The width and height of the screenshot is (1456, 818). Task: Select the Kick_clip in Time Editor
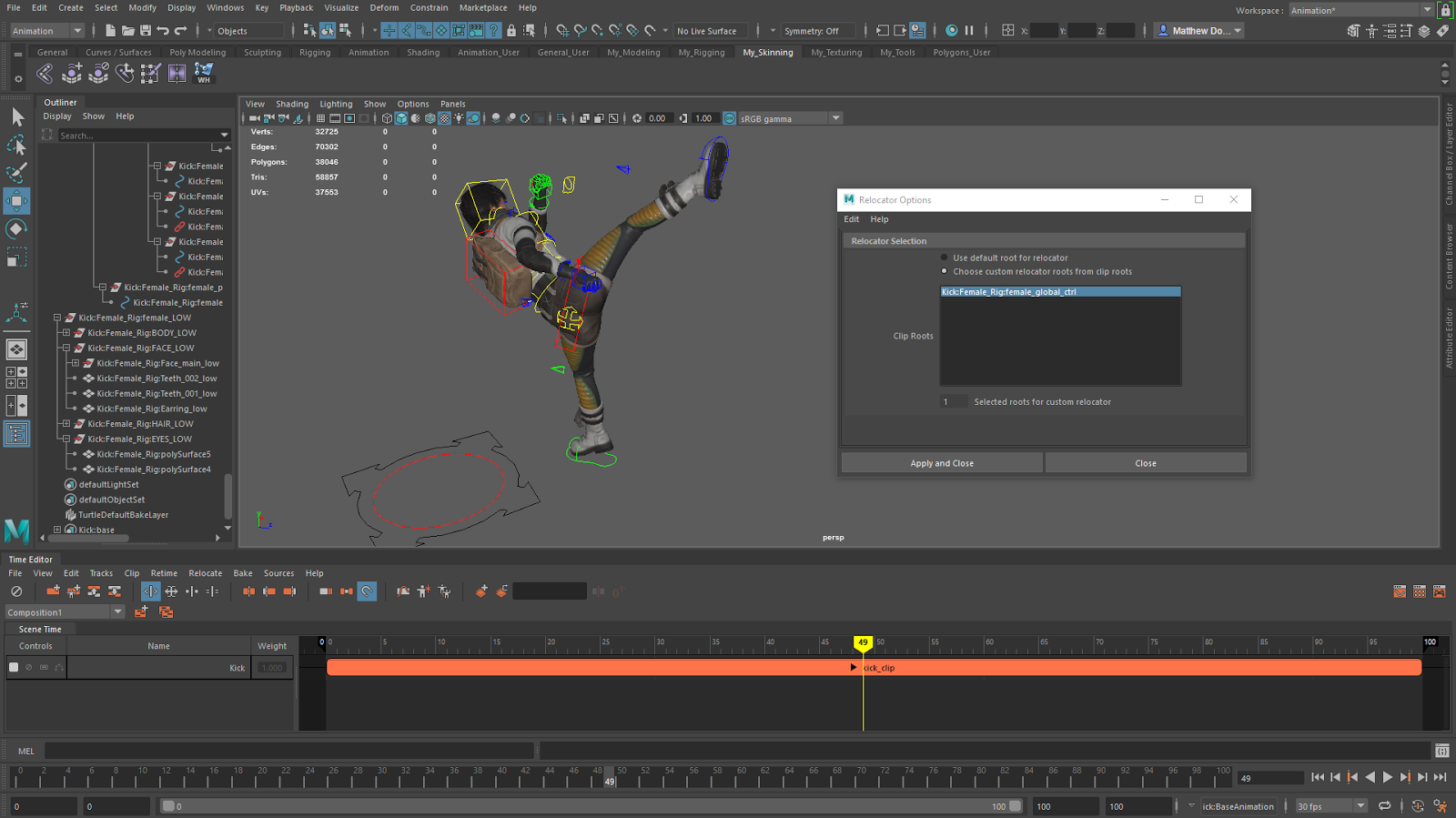click(874, 668)
